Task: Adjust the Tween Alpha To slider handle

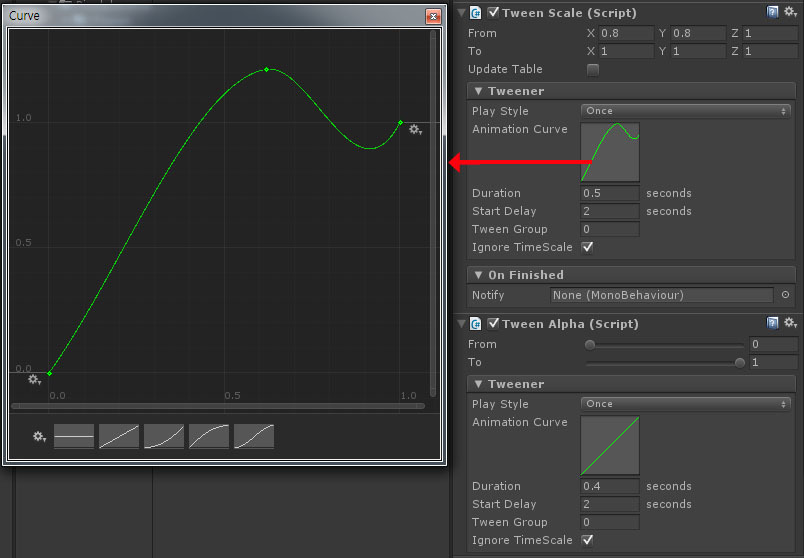Action: (739, 363)
